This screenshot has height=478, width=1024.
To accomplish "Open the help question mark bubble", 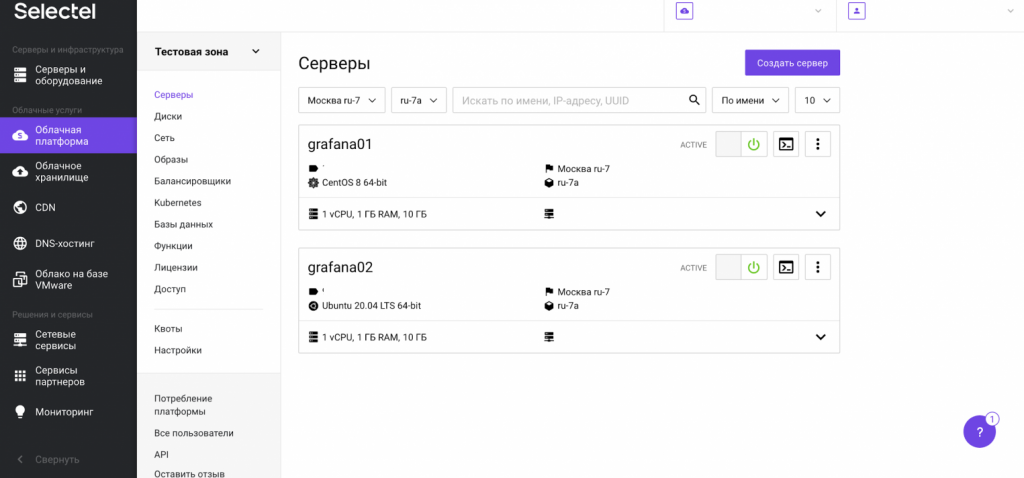I will [979, 432].
